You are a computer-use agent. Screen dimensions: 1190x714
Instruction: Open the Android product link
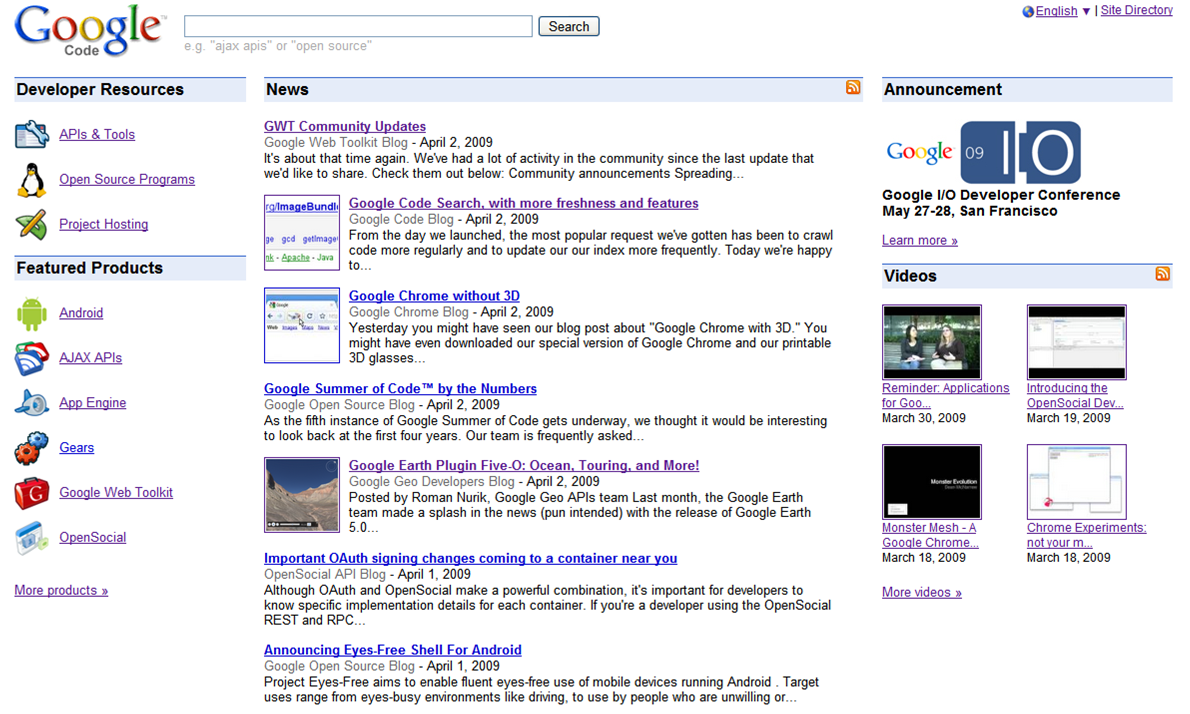click(81, 313)
